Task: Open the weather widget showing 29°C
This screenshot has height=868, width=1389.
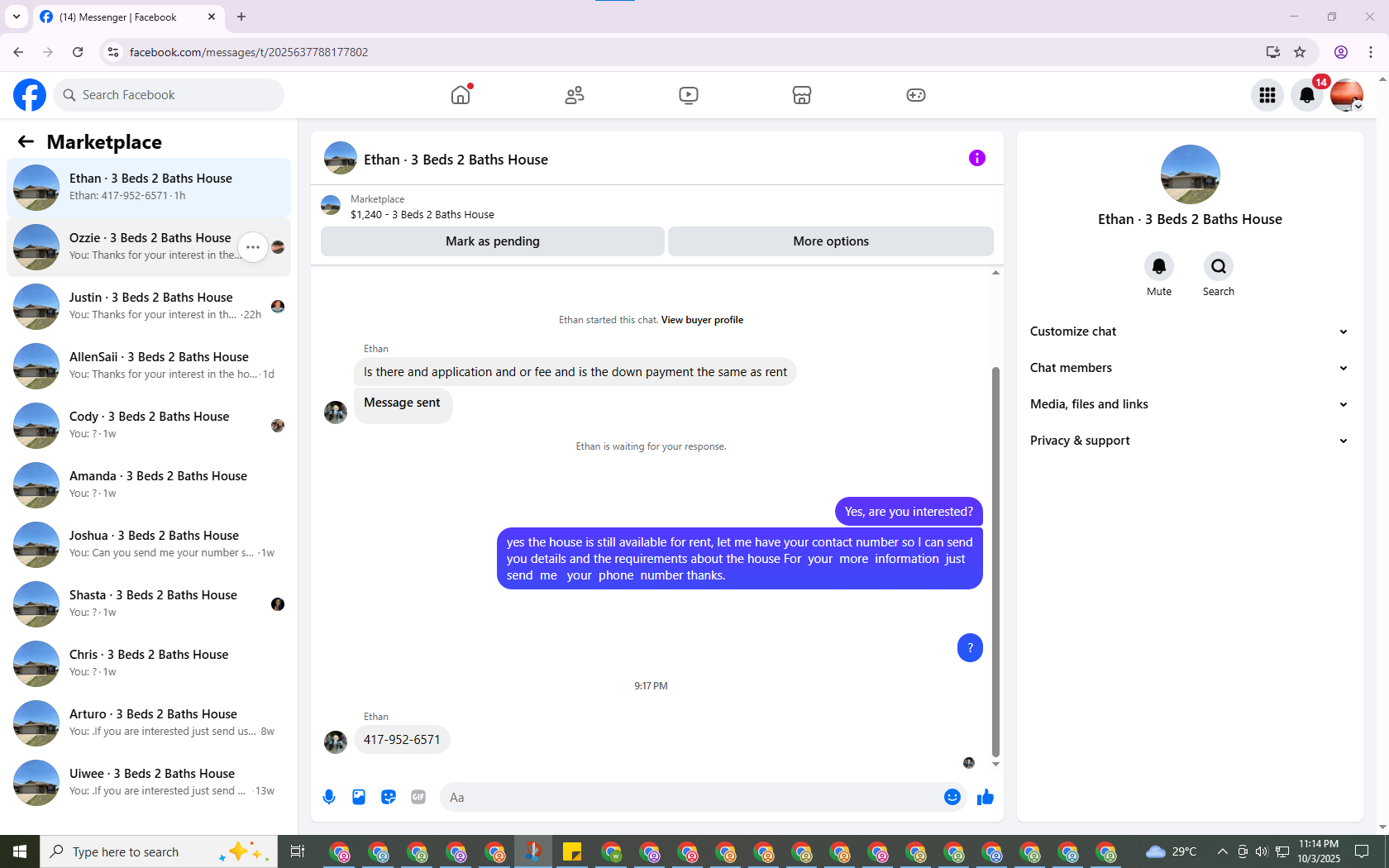Action: click(1171, 851)
